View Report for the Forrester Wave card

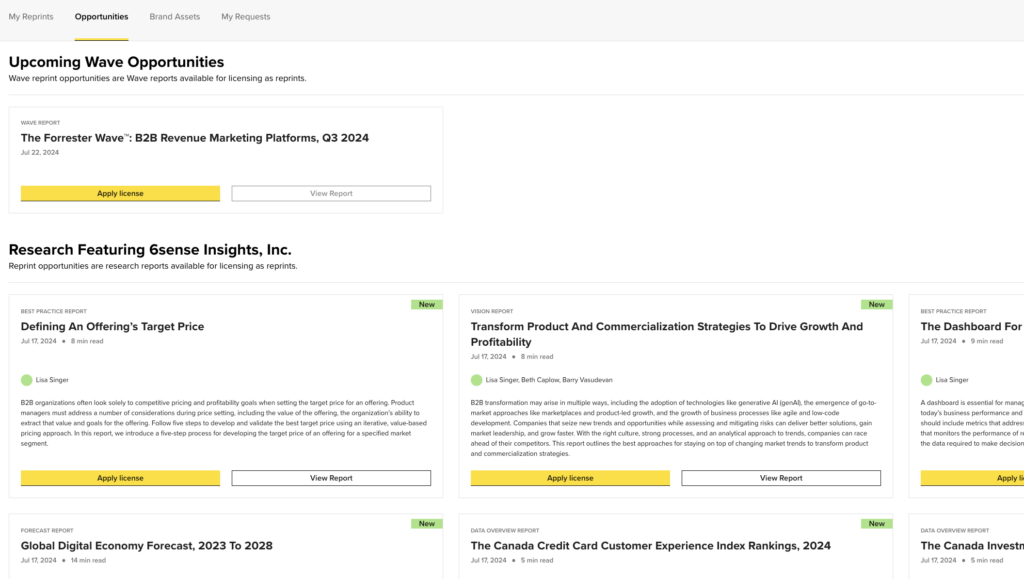[x=331, y=193]
